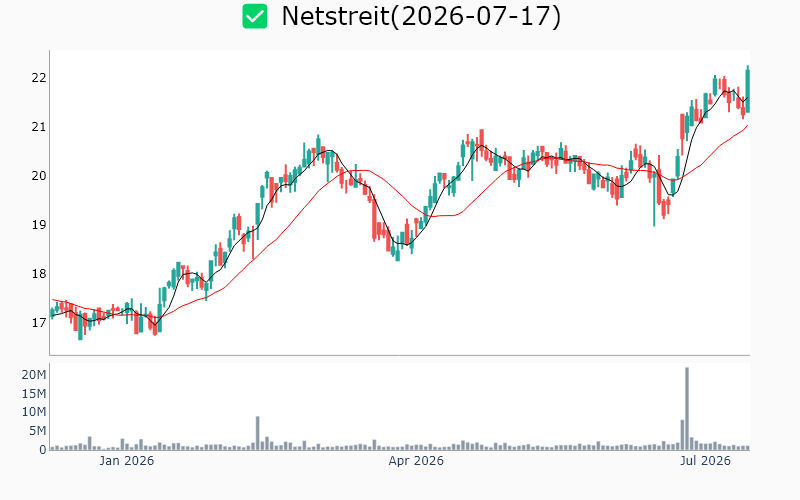Click the 18 price axis label
The height and width of the screenshot is (500, 800).
pyautogui.click(x=39, y=274)
